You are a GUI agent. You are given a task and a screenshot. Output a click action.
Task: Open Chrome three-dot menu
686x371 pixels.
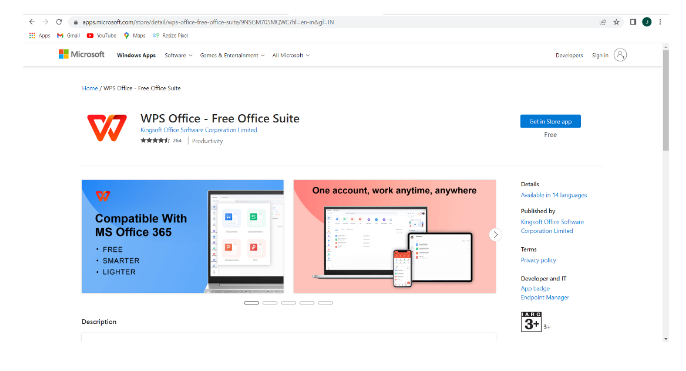pyautogui.click(x=660, y=22)
